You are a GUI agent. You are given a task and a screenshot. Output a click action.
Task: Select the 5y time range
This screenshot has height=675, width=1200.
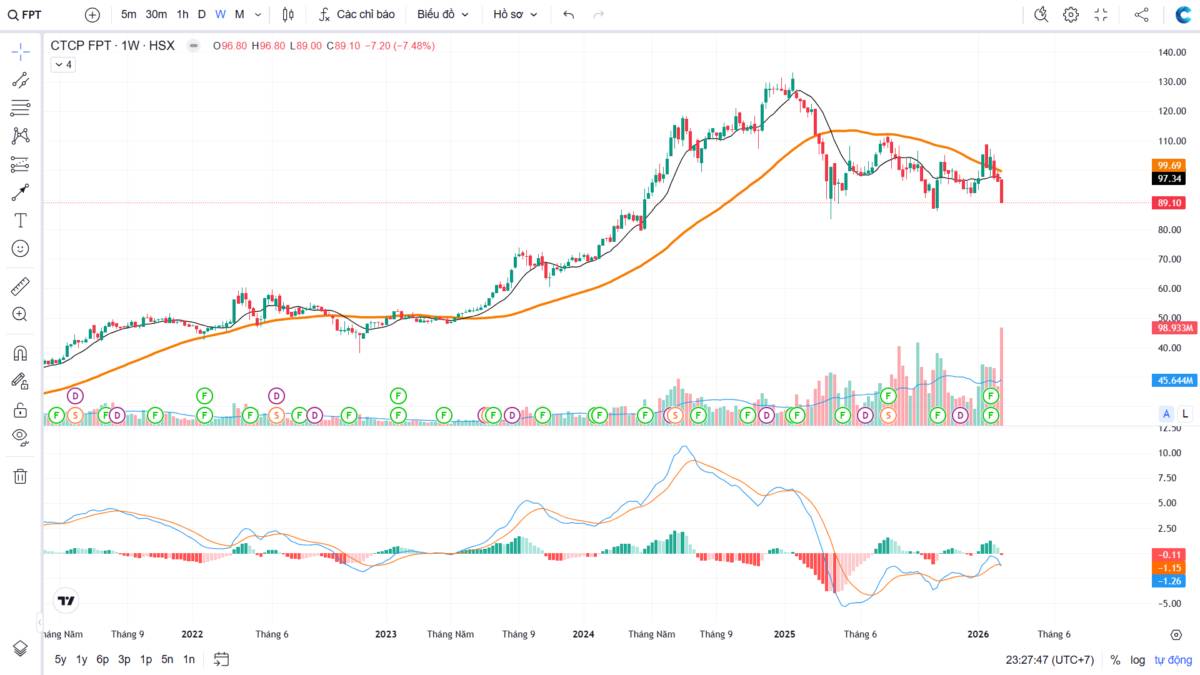point(61,659)
